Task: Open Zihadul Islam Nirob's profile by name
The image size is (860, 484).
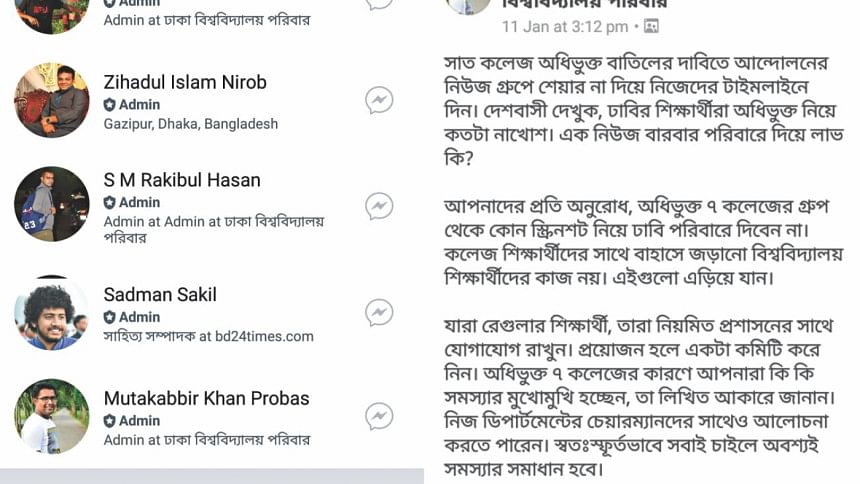Action: 185,82
